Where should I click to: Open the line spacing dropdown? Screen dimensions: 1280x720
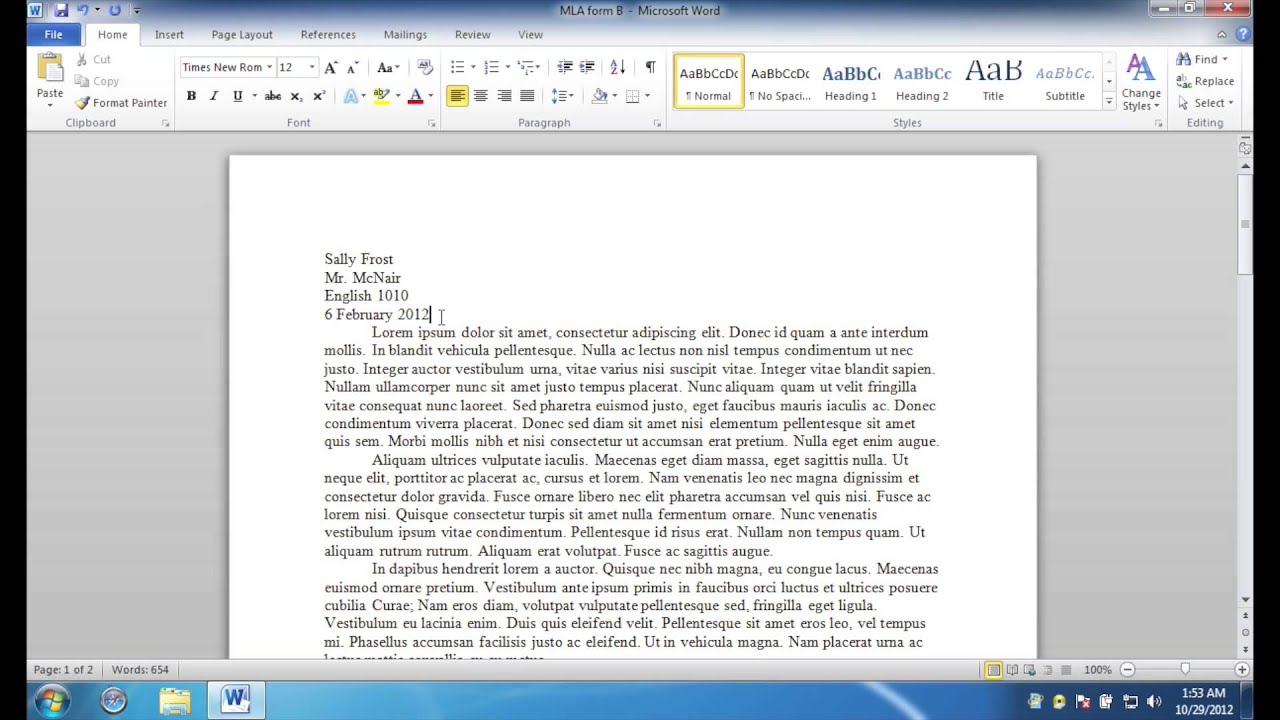click(563, 96)
